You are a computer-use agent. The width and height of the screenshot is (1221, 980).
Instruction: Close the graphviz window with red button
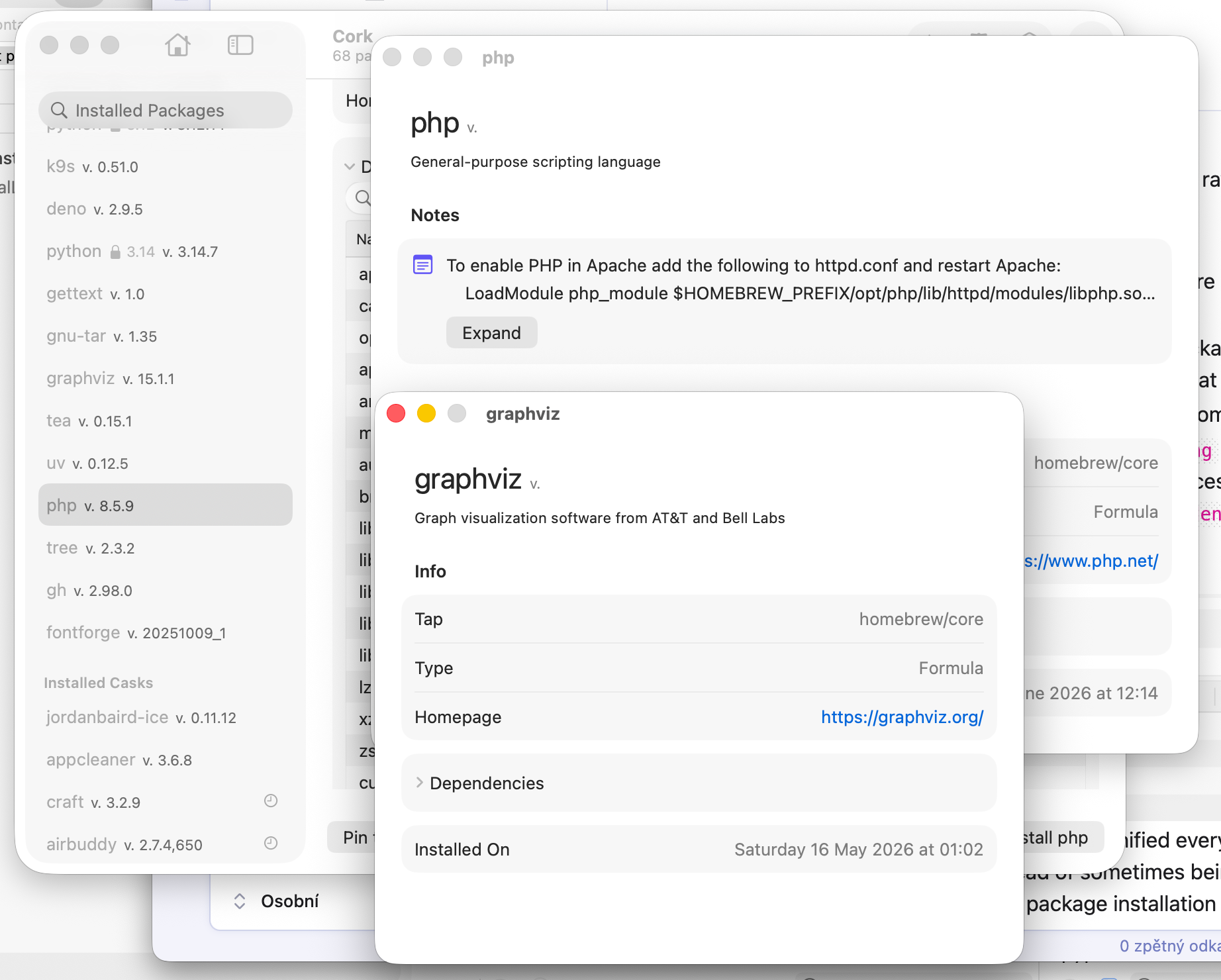396,413
